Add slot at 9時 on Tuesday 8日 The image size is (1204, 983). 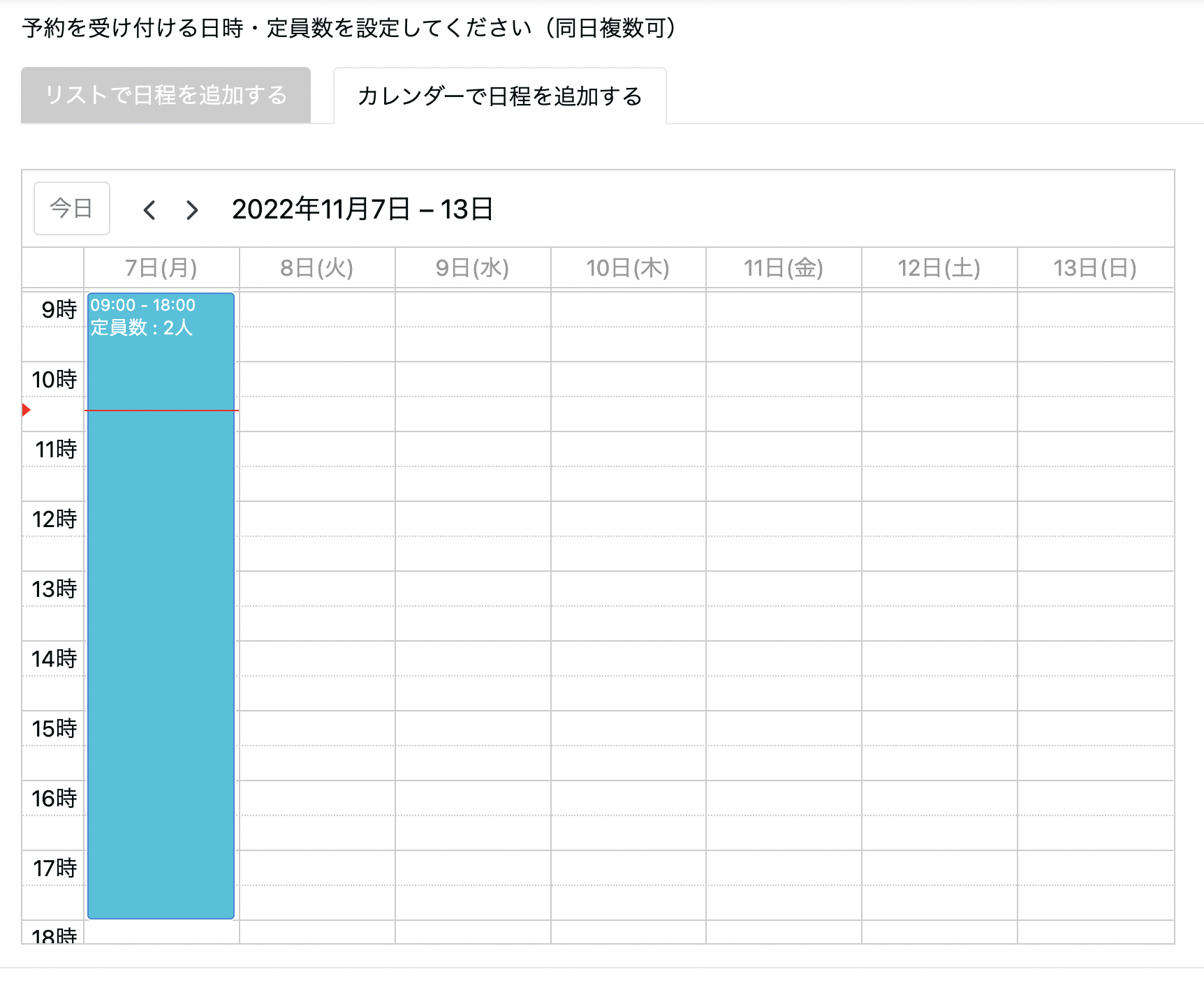click(317, 310)
